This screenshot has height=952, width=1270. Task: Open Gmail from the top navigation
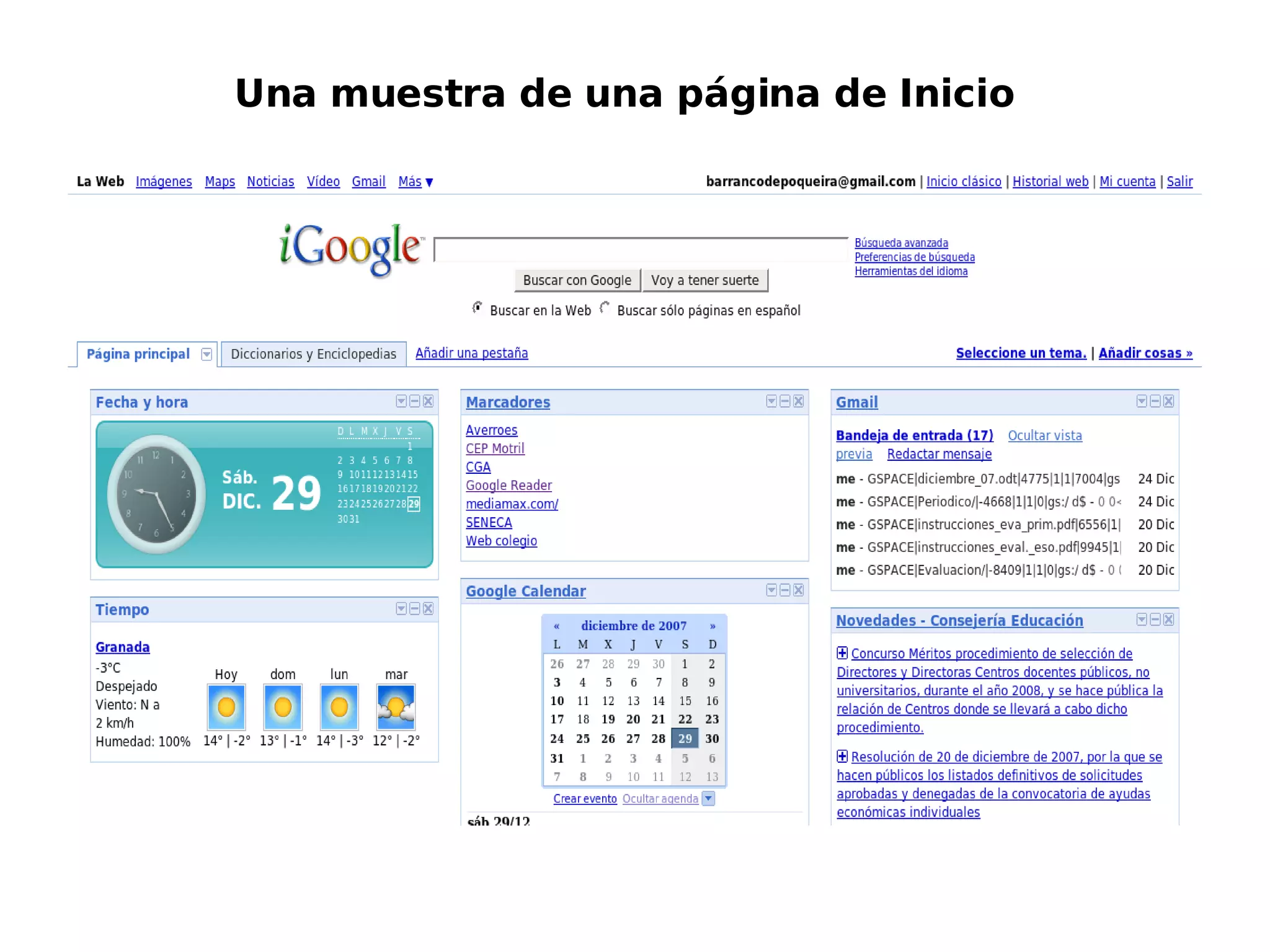tap(369, 182)
